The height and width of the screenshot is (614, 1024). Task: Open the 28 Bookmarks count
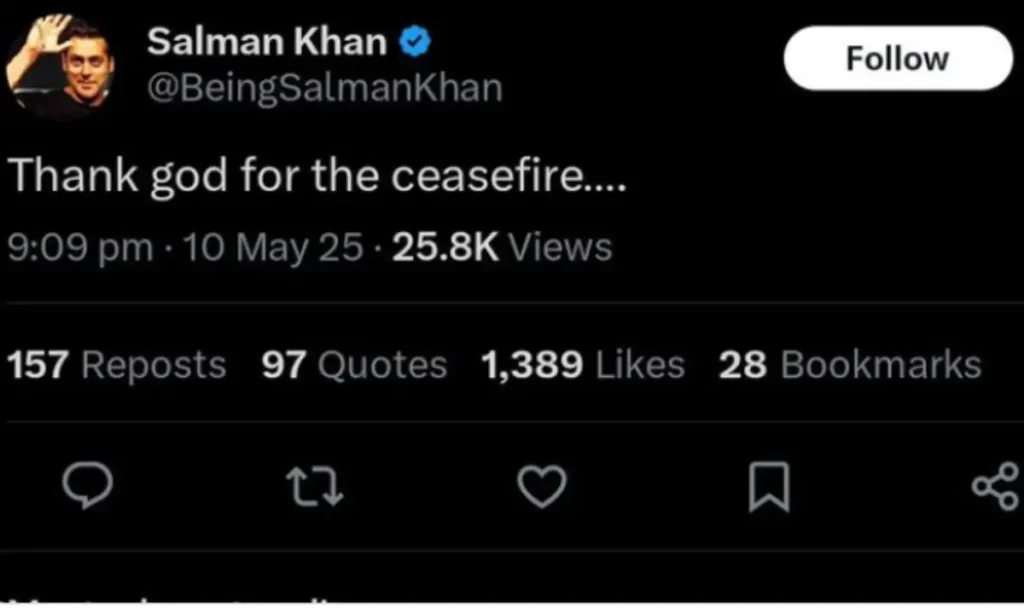pos(848,364)
